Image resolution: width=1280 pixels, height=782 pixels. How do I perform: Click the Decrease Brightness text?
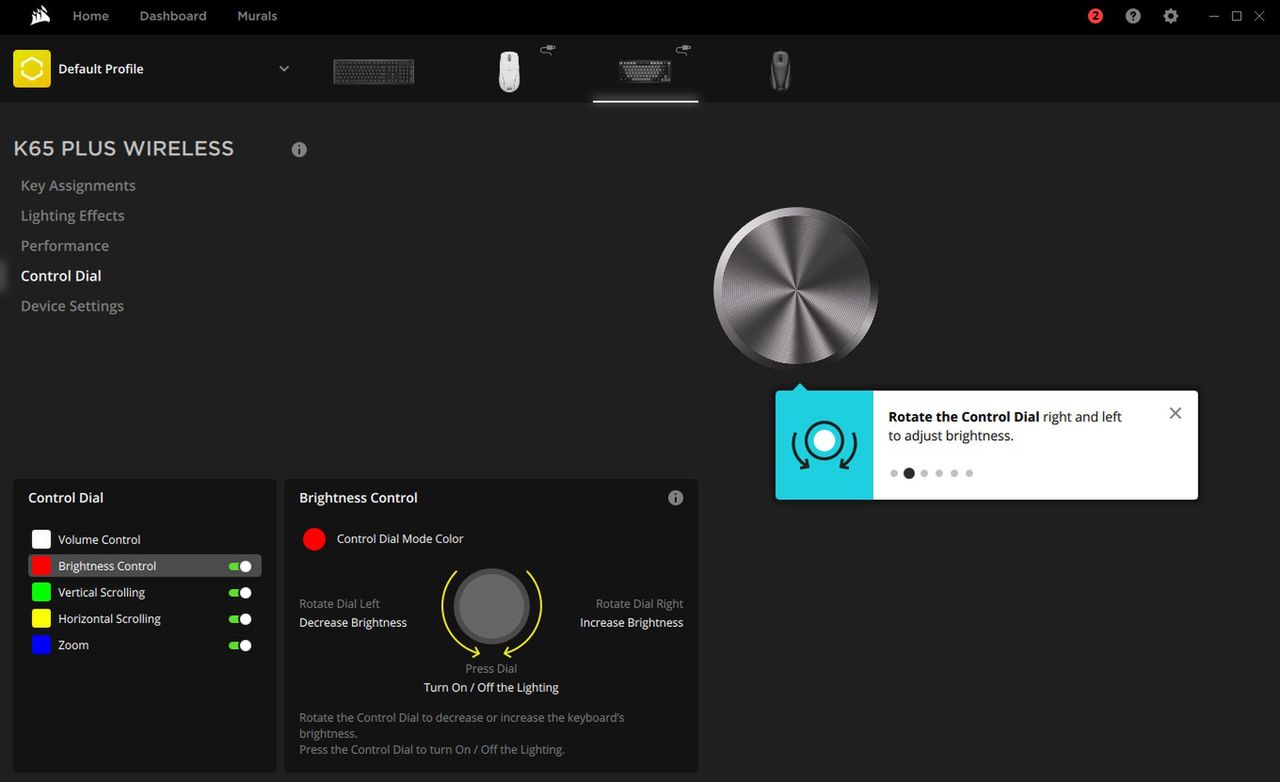[x=353, y=623]
